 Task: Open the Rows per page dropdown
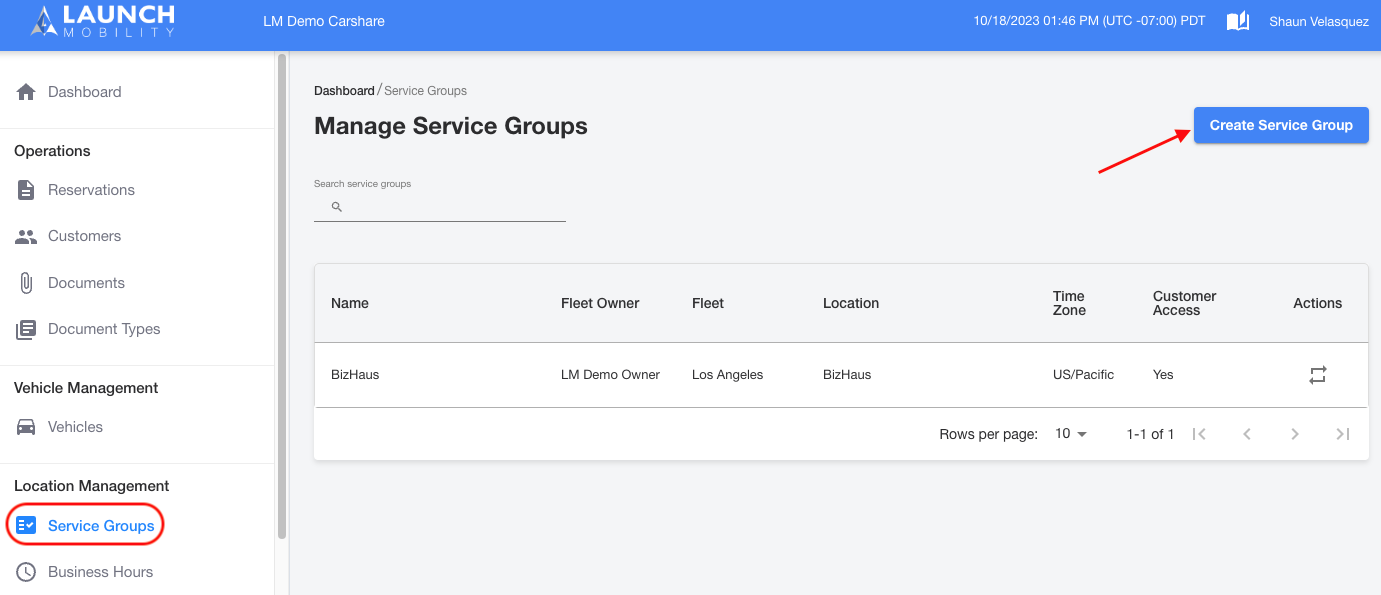point(1071,434)
